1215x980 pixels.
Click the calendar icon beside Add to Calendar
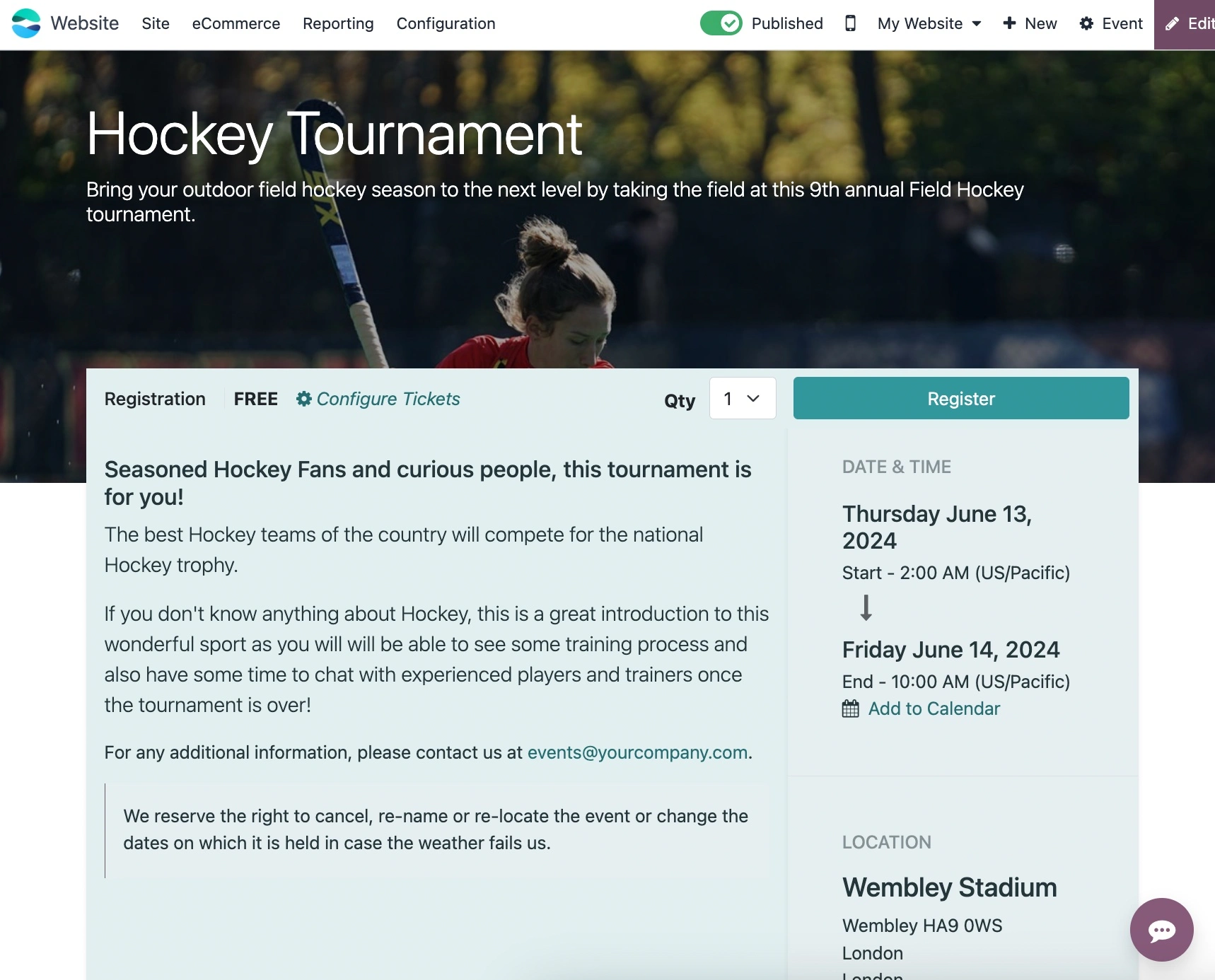(x=851, y=708)
